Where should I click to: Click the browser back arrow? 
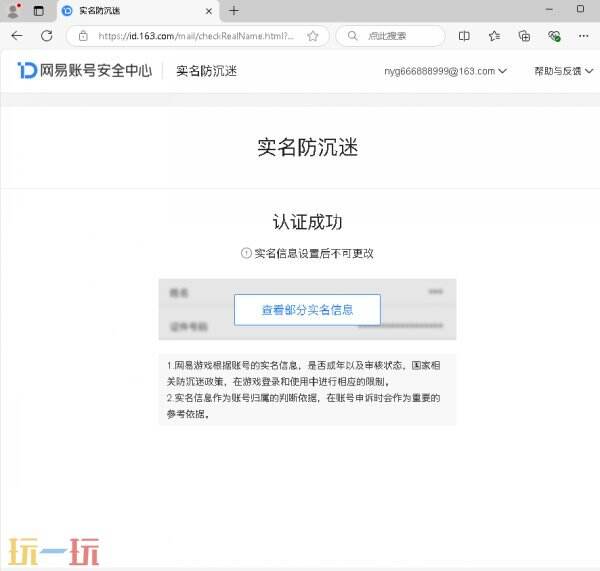(x=17, y=36)
